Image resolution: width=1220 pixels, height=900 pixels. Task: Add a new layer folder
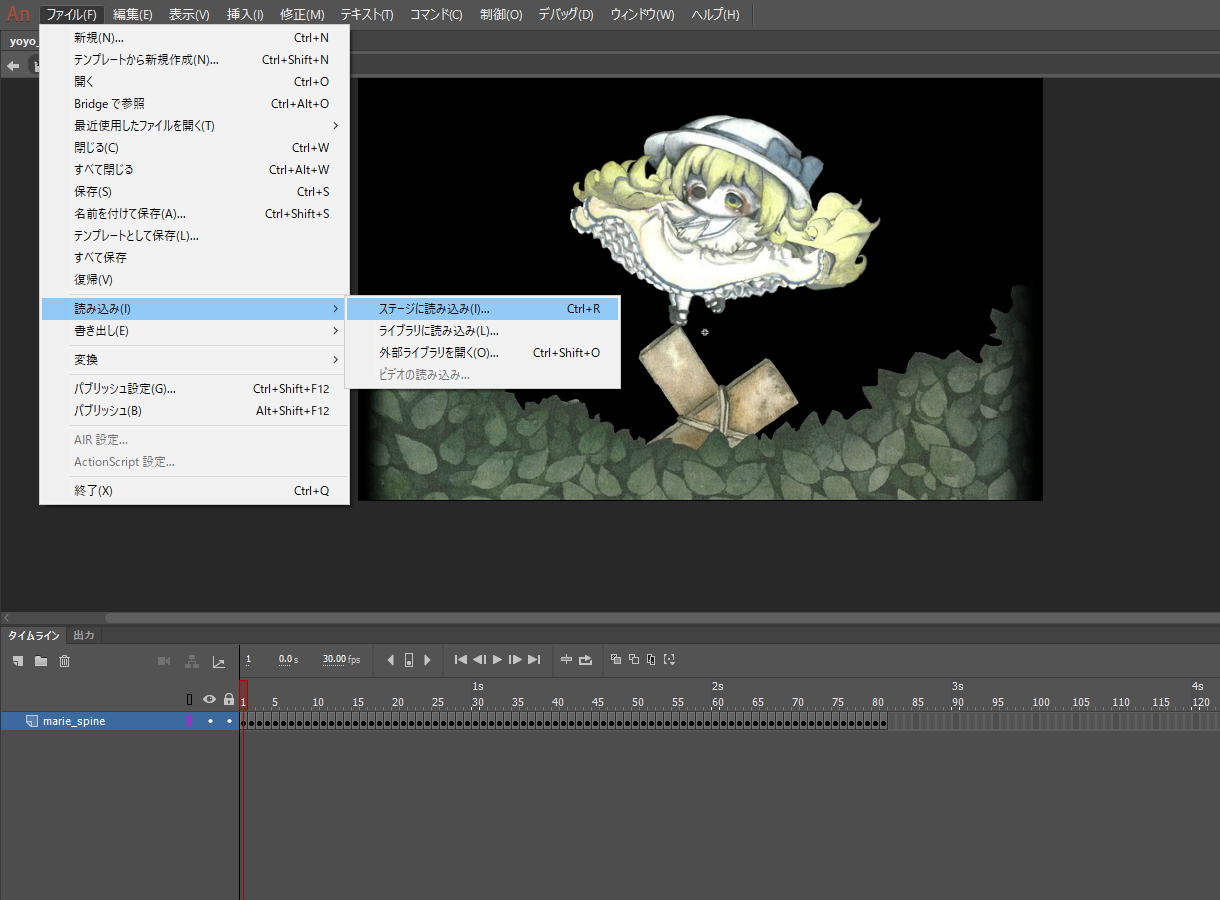tap(41, 661)
